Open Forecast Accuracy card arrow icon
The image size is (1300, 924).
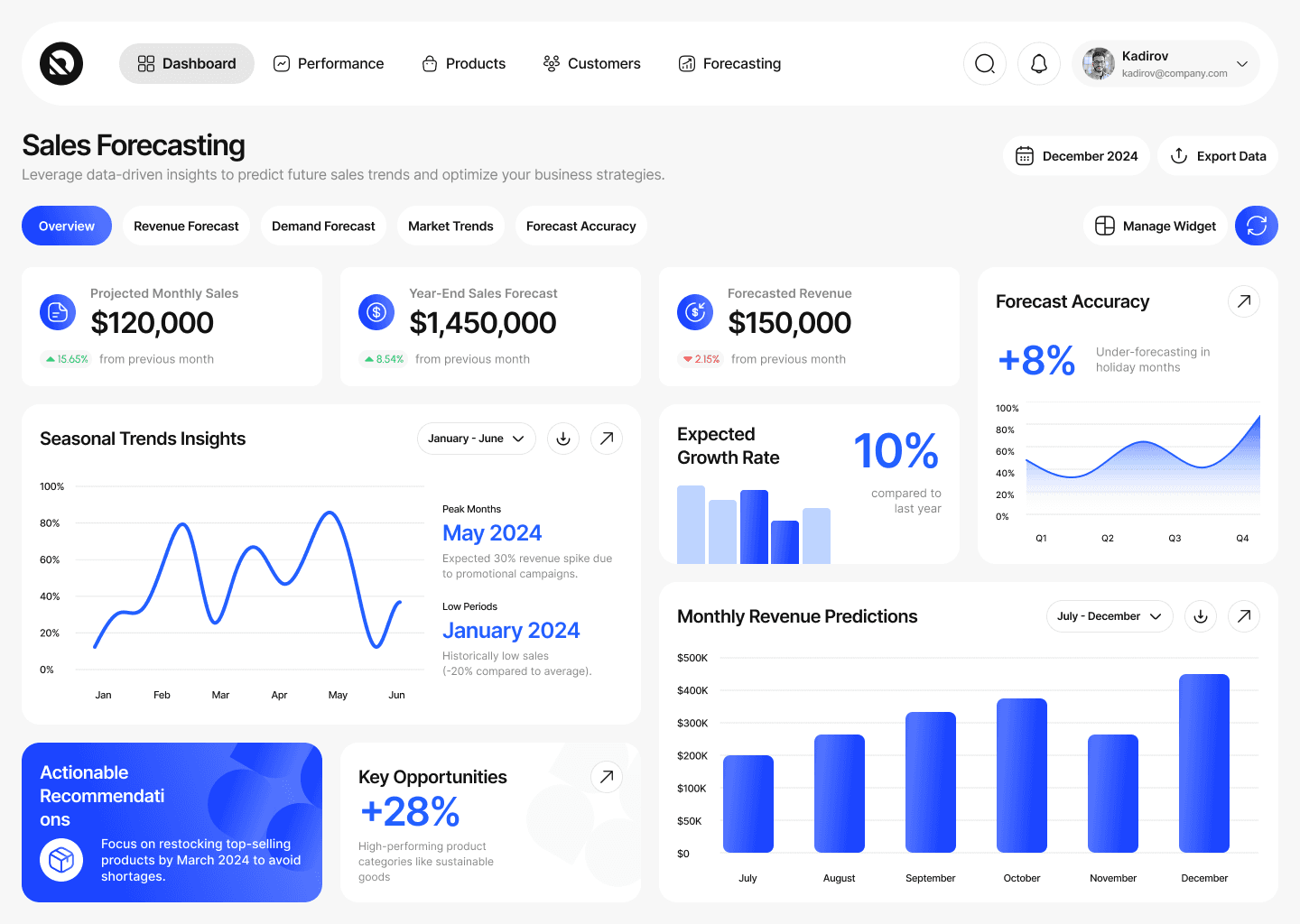coord(1244,301)
